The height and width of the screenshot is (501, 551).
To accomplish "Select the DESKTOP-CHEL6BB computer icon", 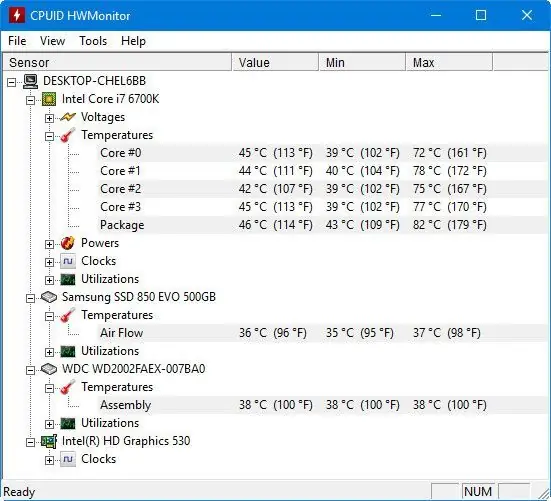I will [x=31, y=82].
